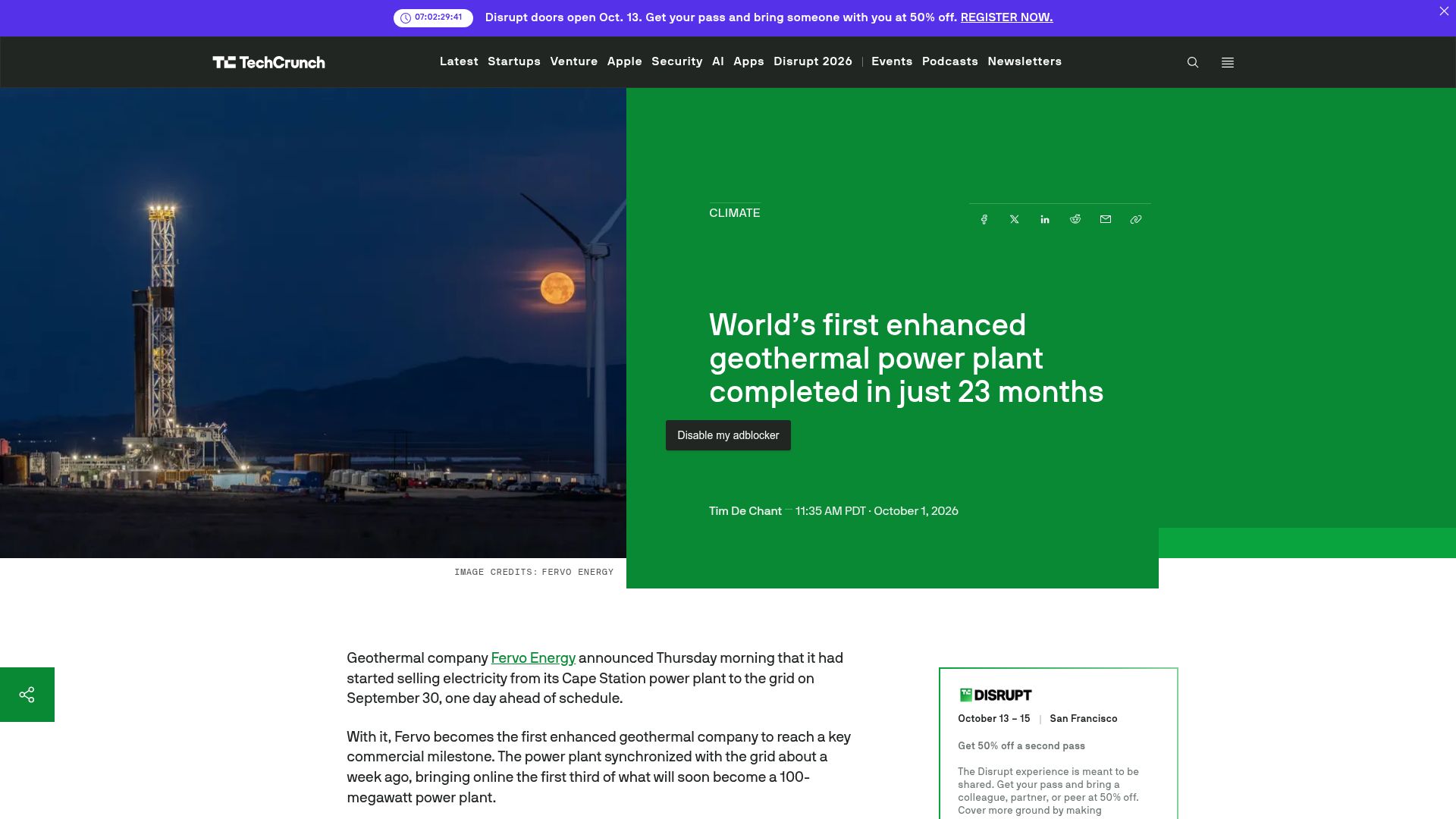Share article on Facebook

984,219
